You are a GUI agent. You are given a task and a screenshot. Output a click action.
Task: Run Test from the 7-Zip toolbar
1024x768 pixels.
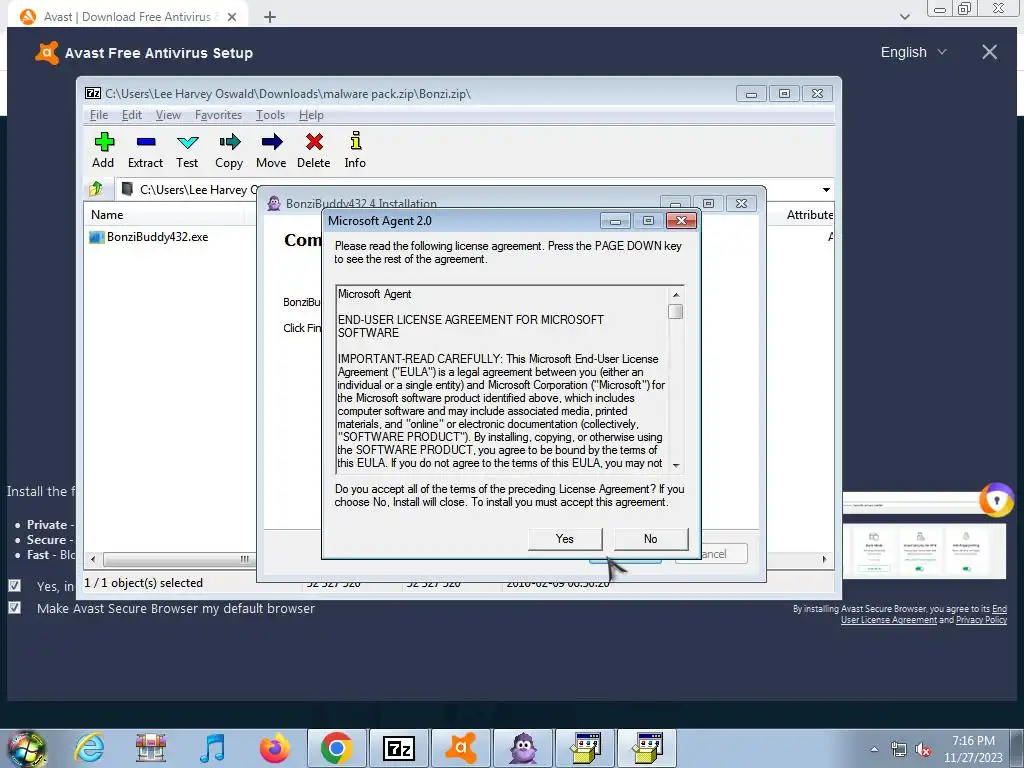[187, 150]
